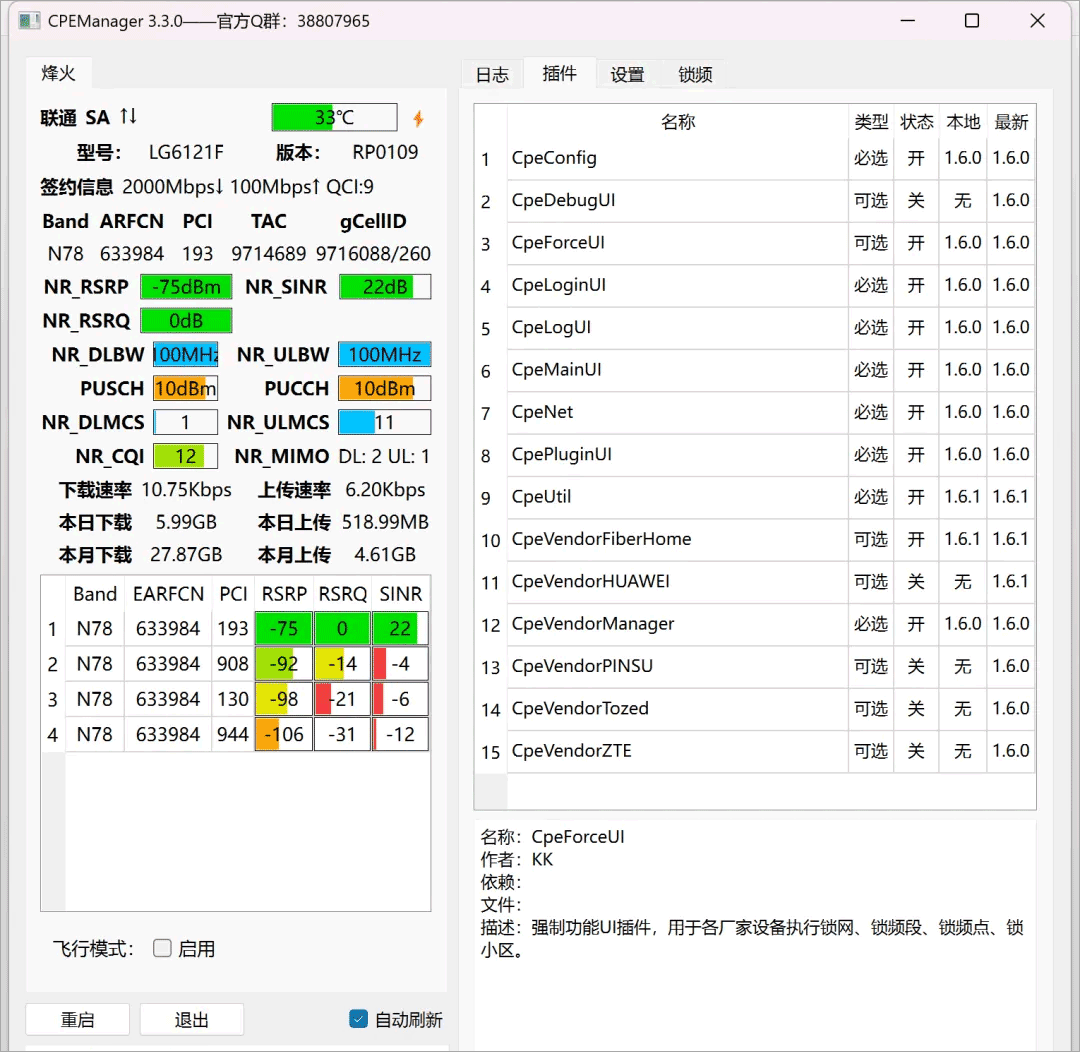Click the 本月下载 value 27.87GB

[x=186, y=555]
